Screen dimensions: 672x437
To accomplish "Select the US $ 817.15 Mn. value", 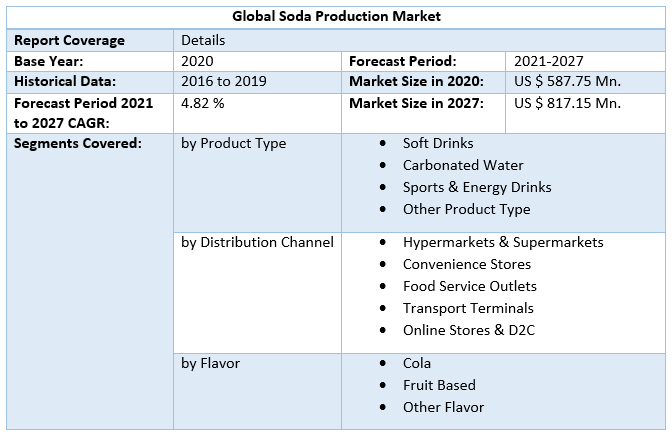I will pyautogui.click(x=567, y=102).
